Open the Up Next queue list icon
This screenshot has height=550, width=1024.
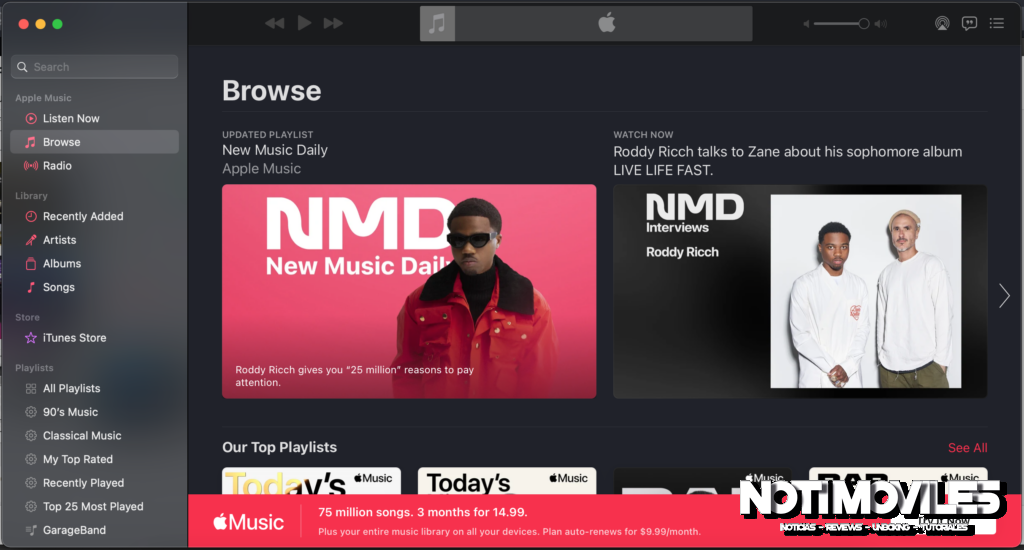(x=997, y=24)
